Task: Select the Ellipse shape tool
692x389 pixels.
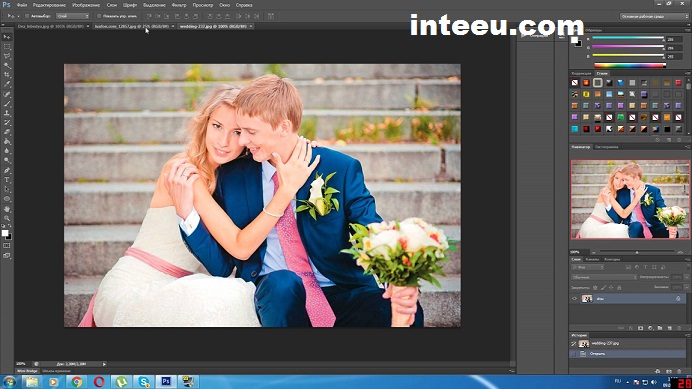Action: point(7,199)
